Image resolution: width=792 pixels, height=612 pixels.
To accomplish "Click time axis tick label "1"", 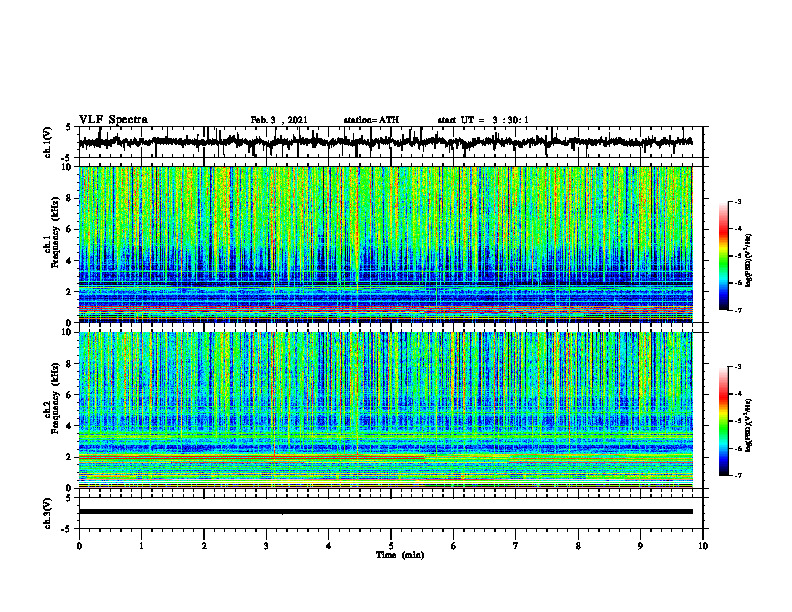I will click(x=141, y=546).
